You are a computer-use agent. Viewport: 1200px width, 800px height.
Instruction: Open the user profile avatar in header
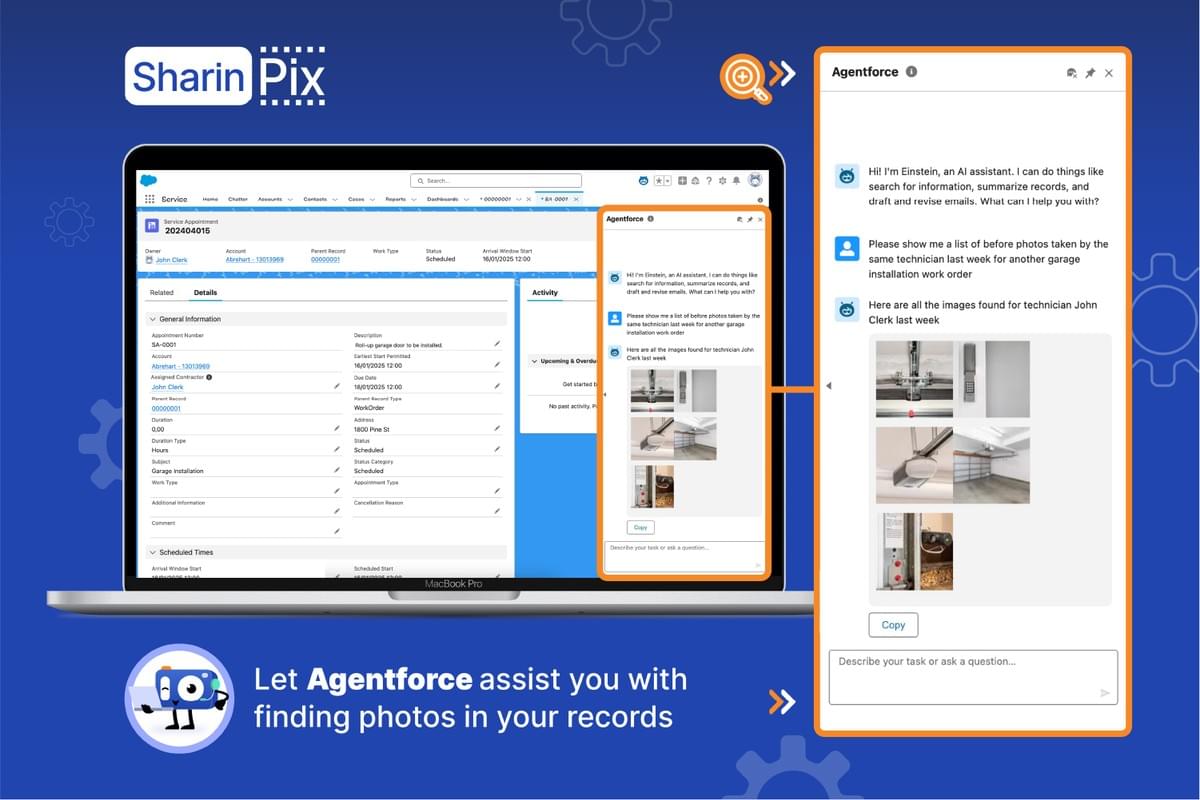[755, 180]
